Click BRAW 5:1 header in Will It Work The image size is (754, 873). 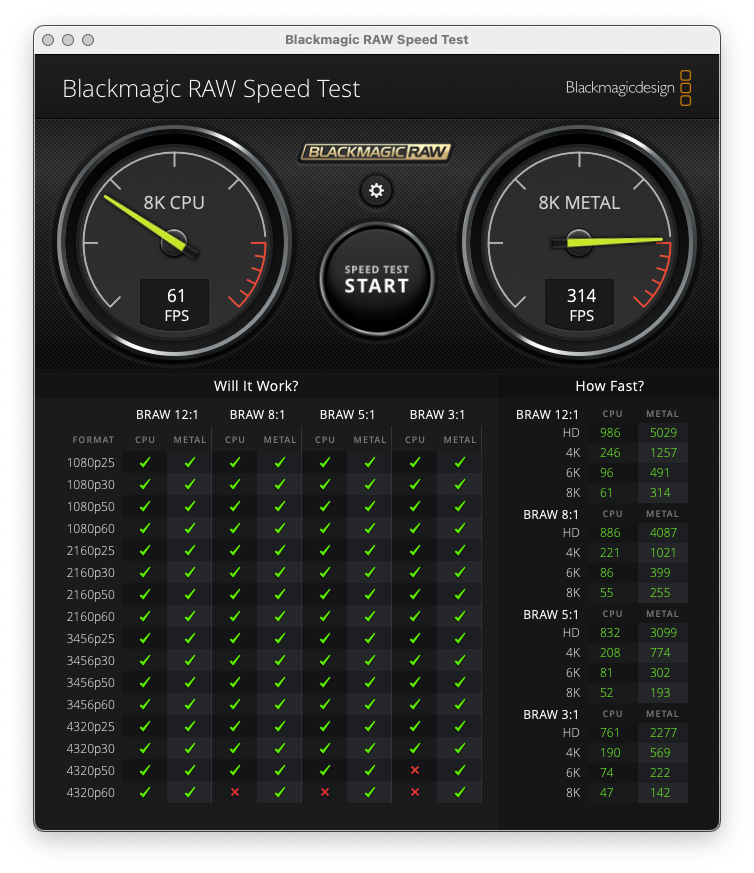[x=347, y=415]
